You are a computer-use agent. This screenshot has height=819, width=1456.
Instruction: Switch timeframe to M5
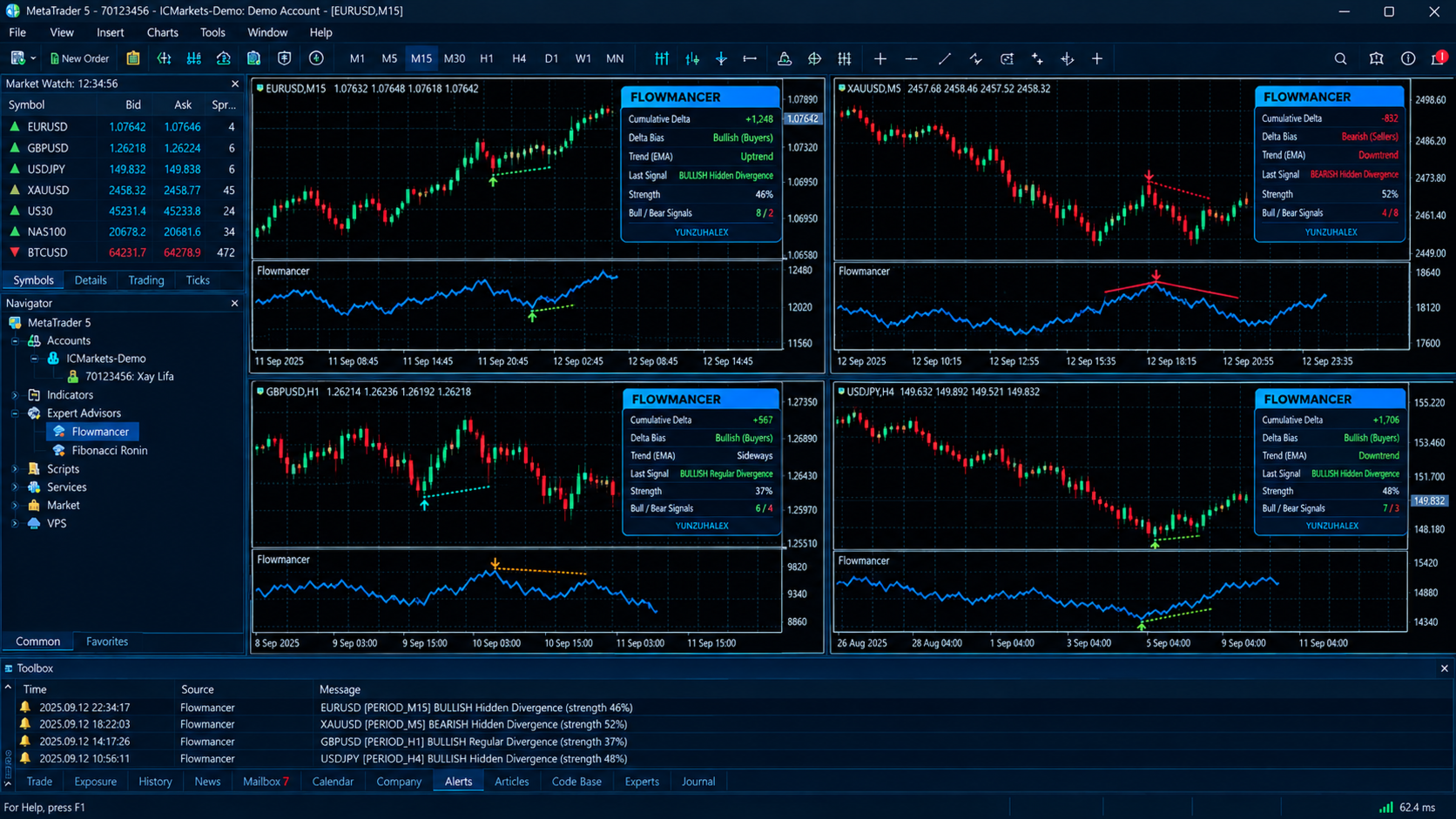click(389, 58)
